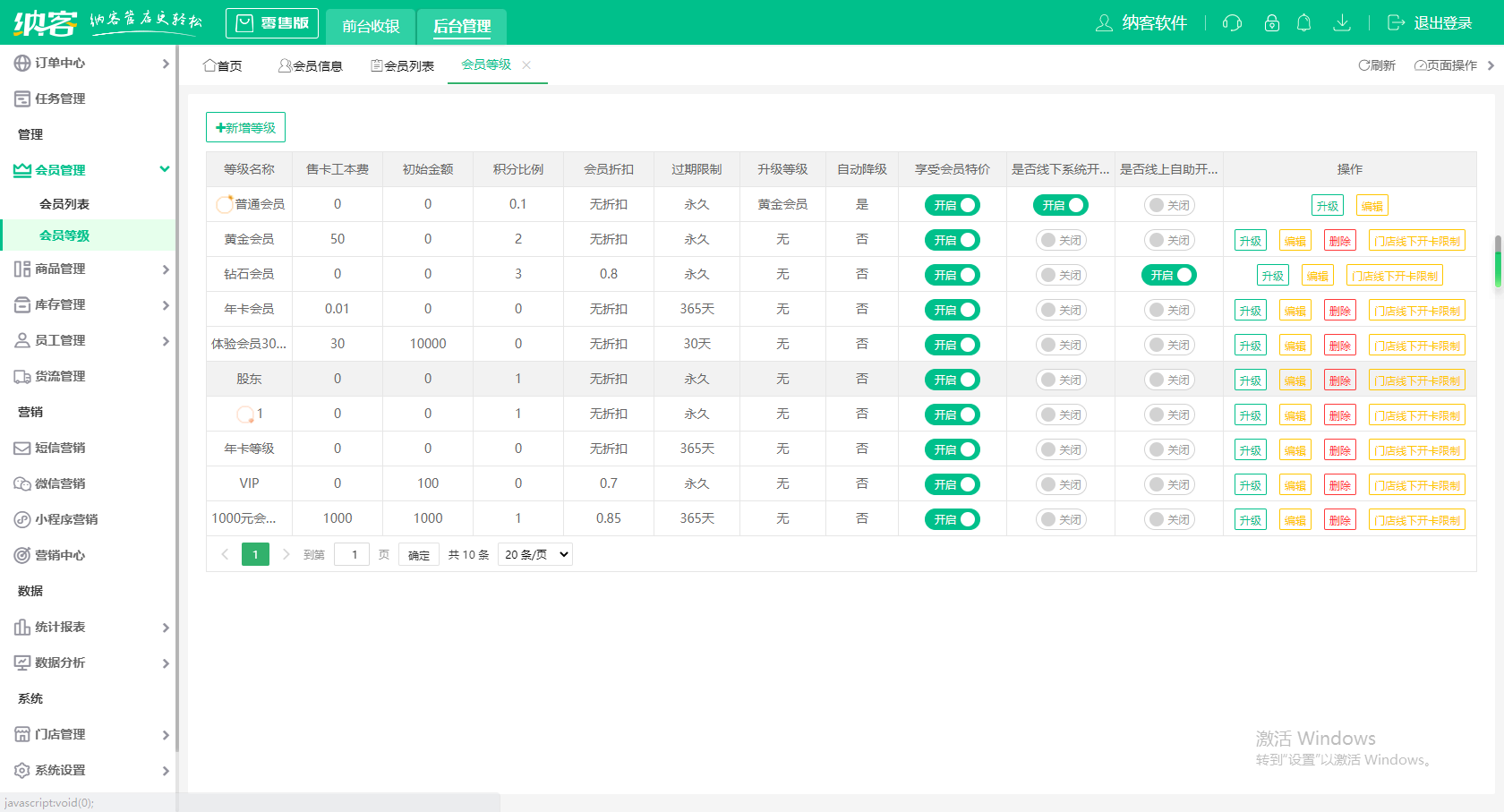Viewport: 1504px width, 812px height.
Task: Expand the 商品管理 sidebar menu
Action: point(90,269)
